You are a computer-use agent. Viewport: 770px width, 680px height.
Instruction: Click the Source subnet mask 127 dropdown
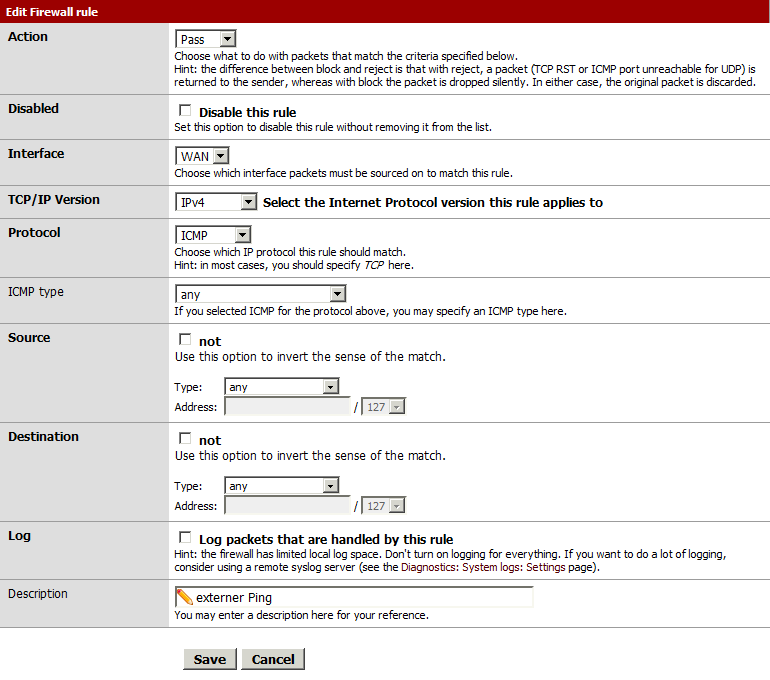pyautogui.click(x=384, y=407)
